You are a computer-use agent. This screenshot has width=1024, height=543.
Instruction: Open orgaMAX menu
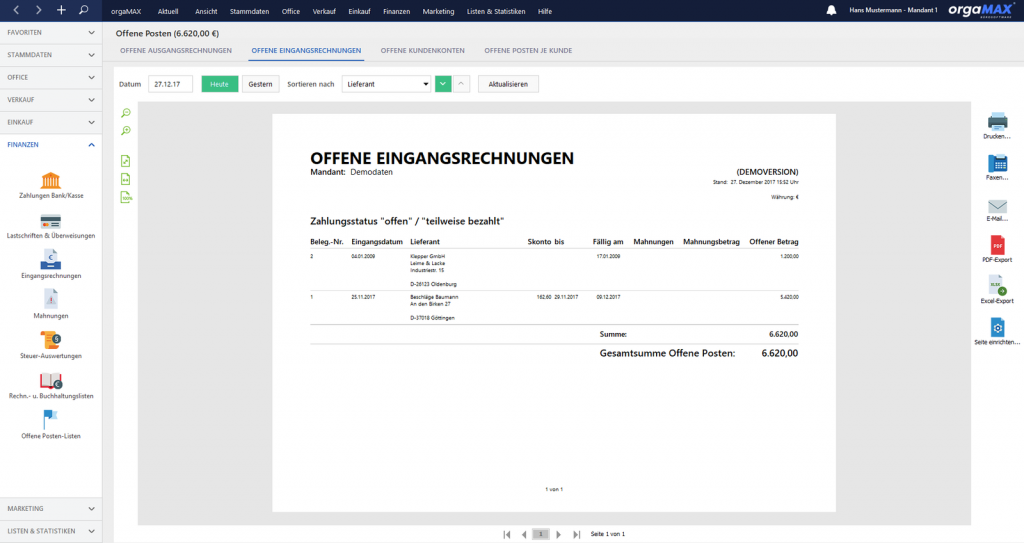(x=126, y=11)
